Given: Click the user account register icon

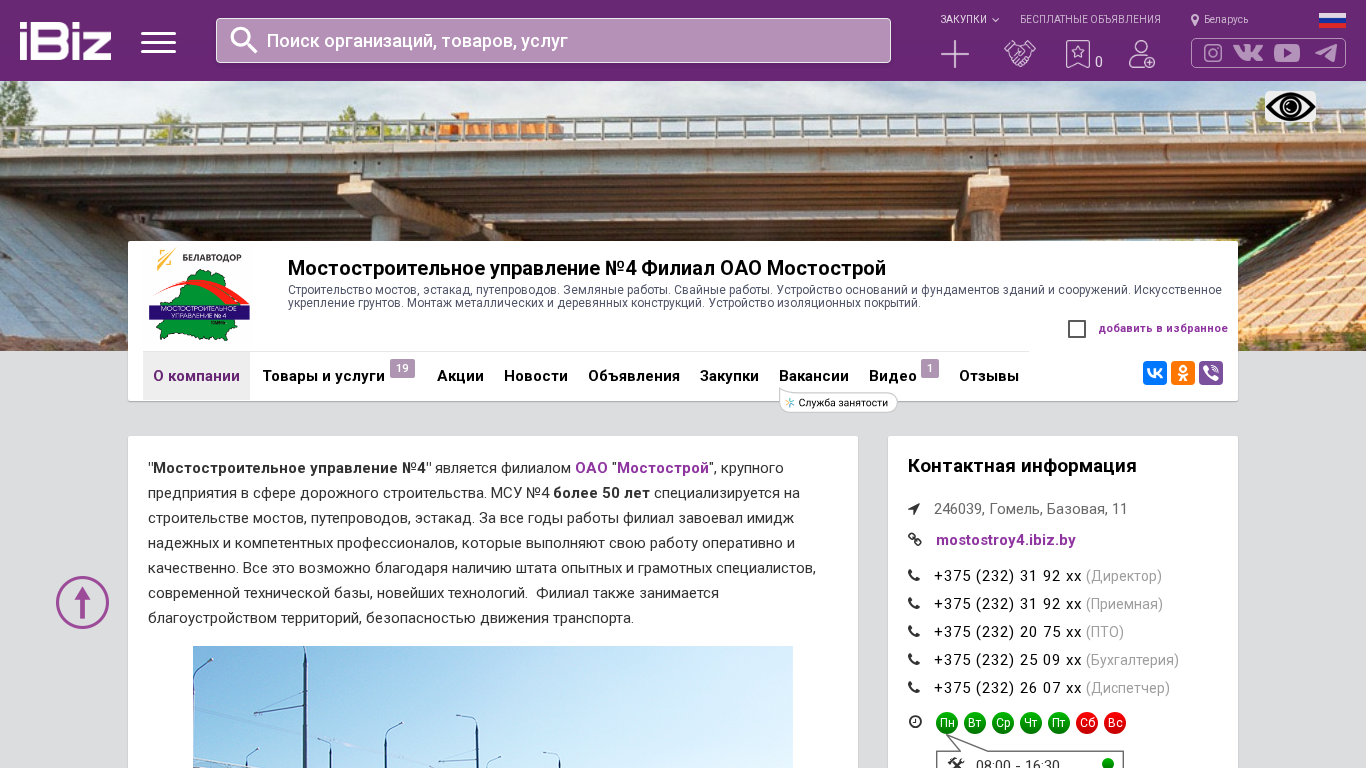Looking at the screenshot, I should click(x=1142, y=54).
